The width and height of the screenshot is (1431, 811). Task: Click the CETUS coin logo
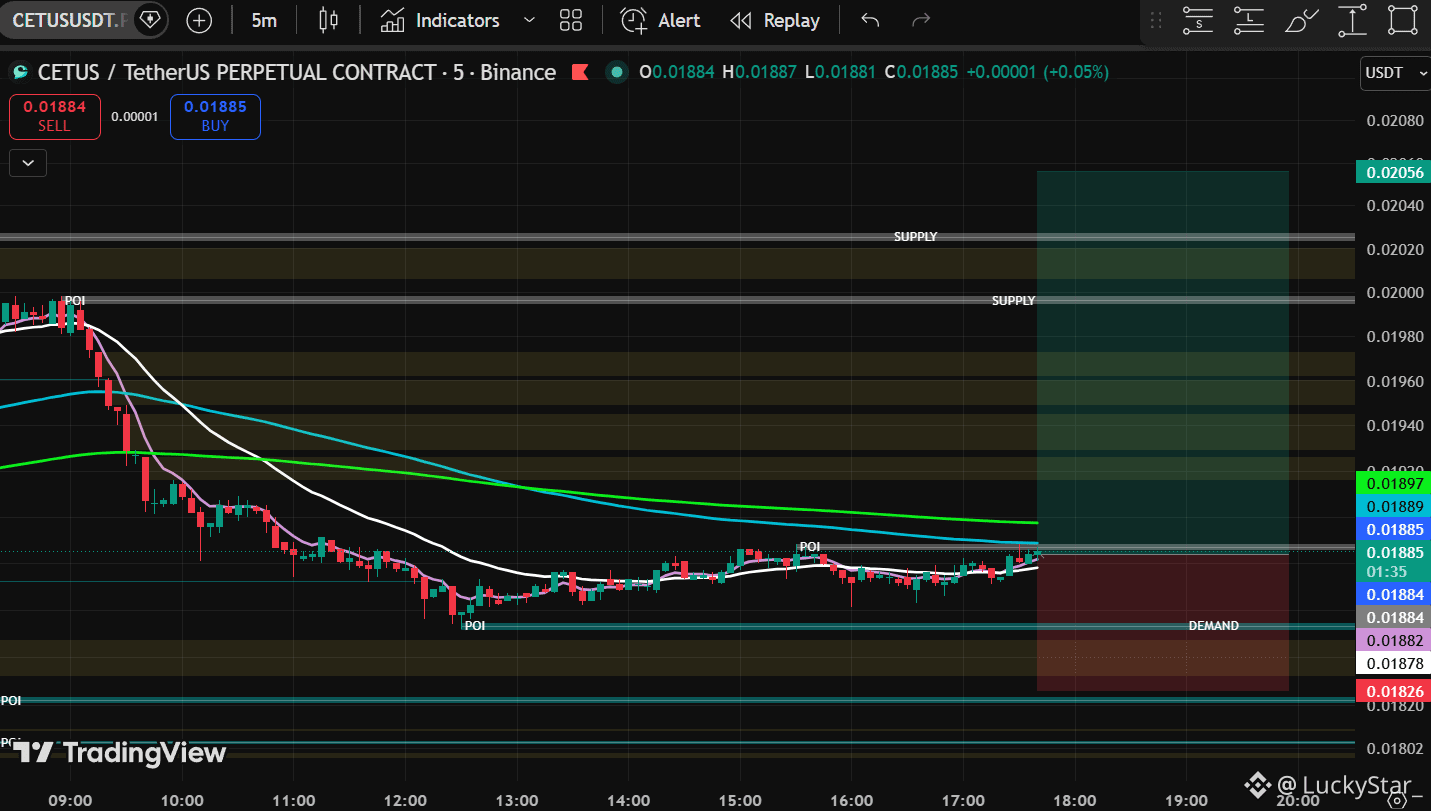[x=19, y=72]
